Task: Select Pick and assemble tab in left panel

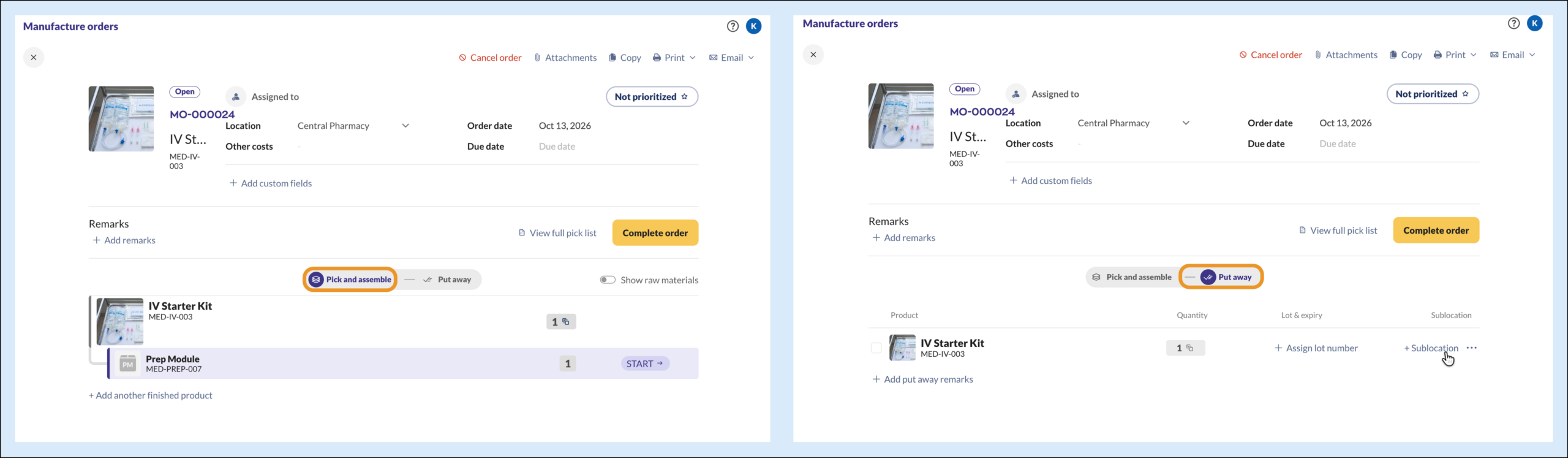Action: (x=350, y=280)
